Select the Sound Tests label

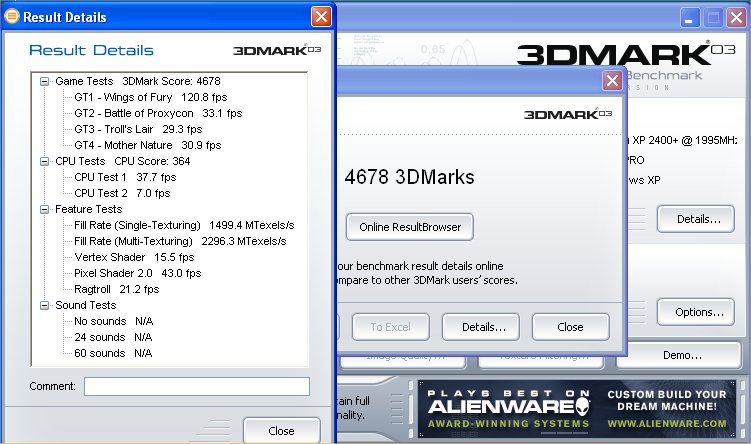(x=86, y=305)
